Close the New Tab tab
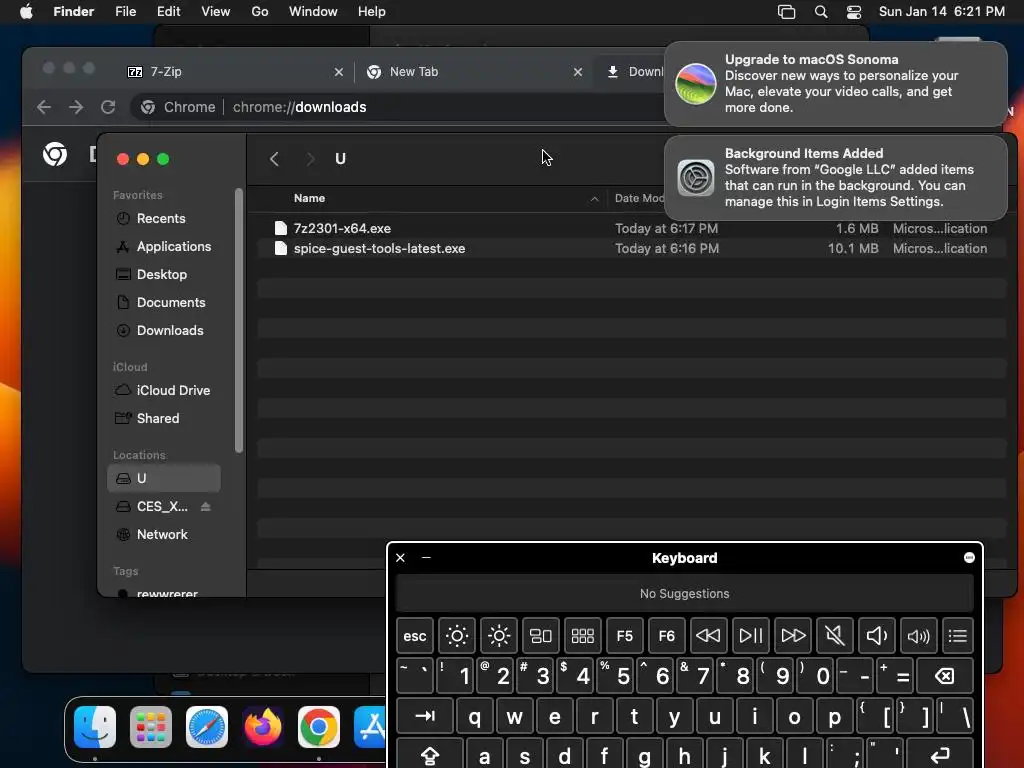1024x768 pixels. click(577, 72)
